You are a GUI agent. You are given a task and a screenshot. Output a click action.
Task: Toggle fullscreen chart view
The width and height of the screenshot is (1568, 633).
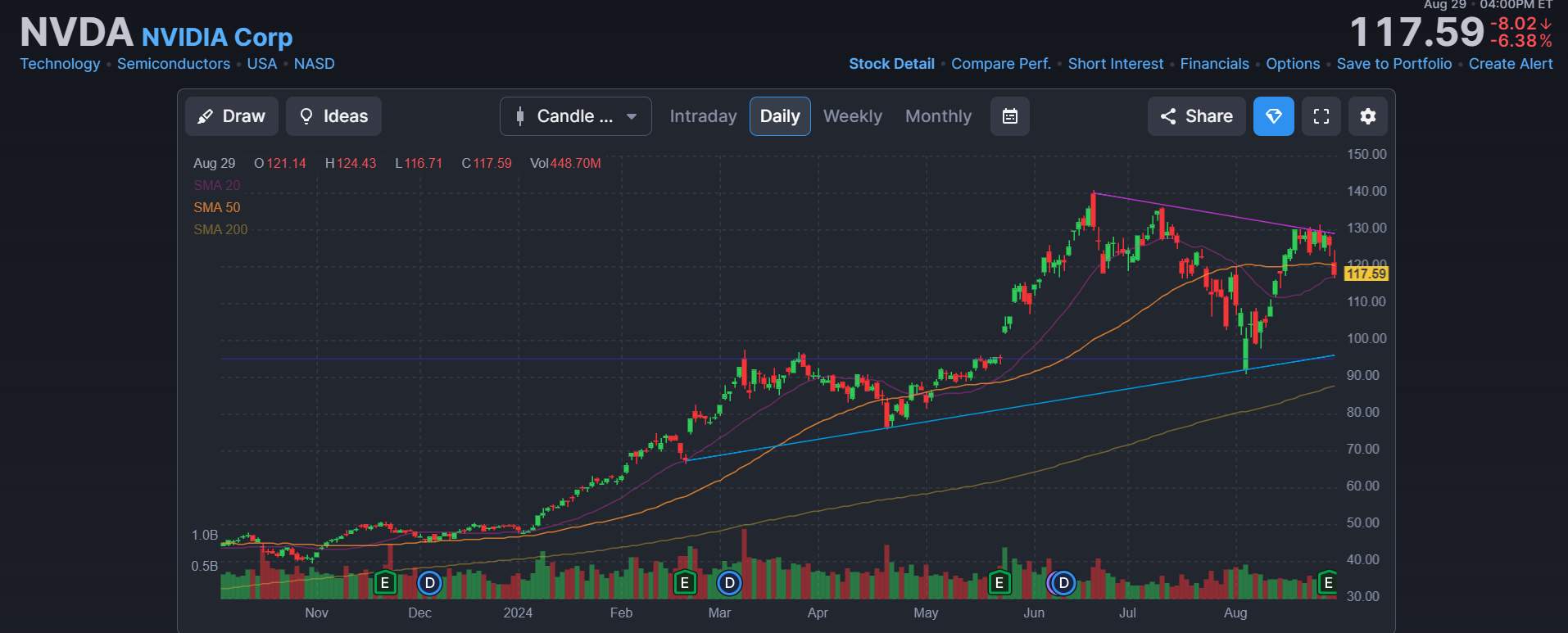click(1321, 116)
